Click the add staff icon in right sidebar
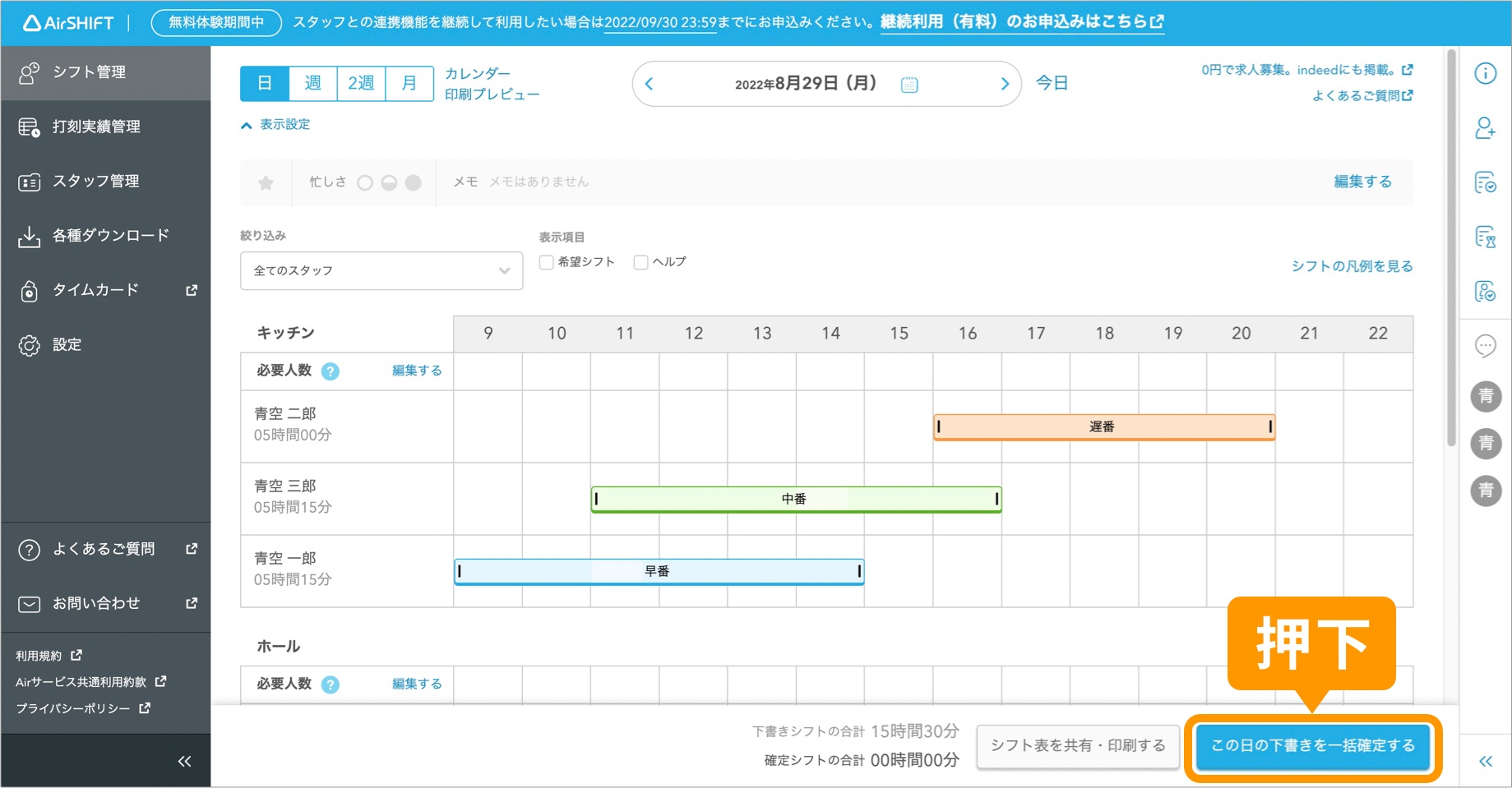 point(1485,128)
